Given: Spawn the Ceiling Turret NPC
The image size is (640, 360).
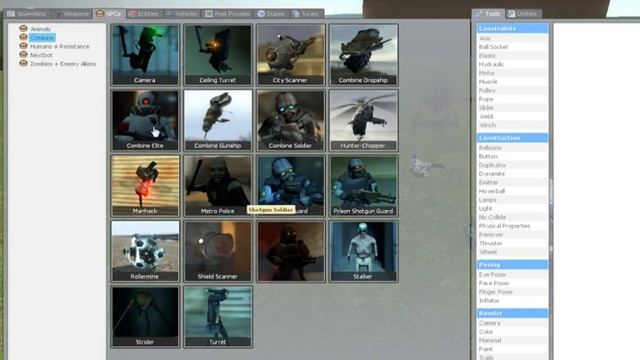Looking at the screenshot, I should (218, 55).
